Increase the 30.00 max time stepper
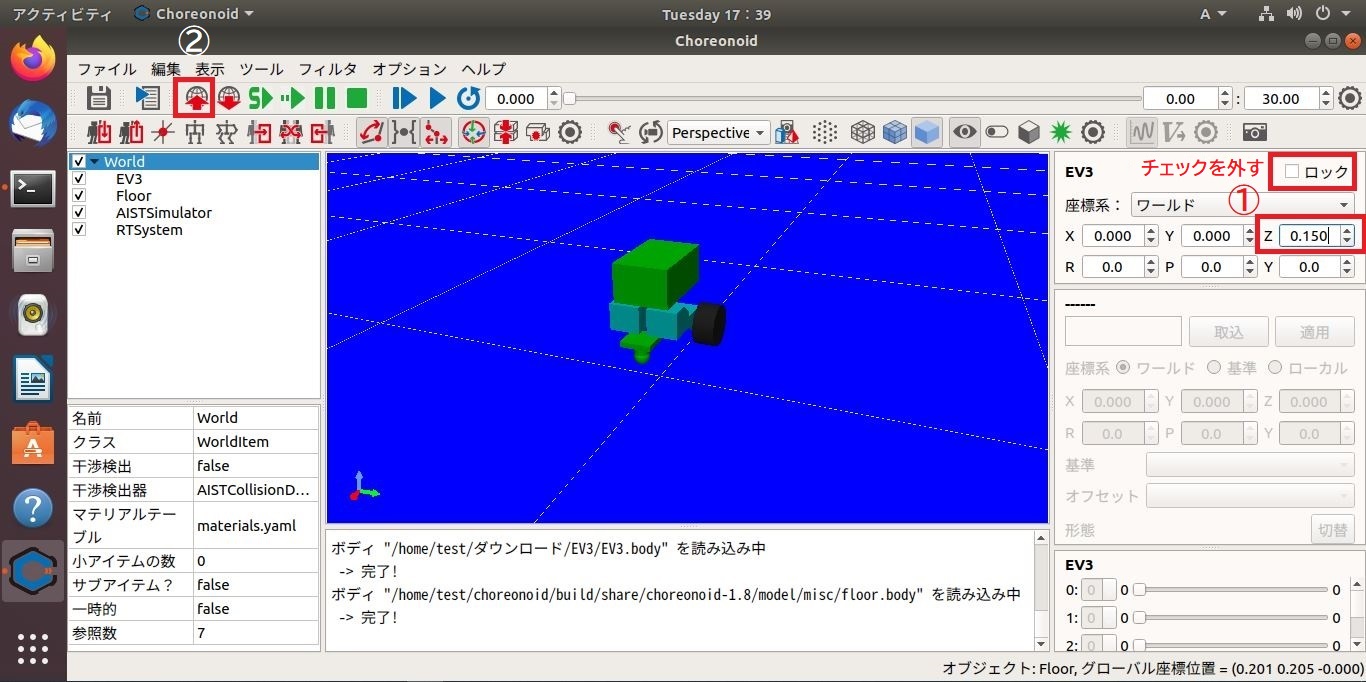This screenshot has width=1366, height=682. point(1326,94)
